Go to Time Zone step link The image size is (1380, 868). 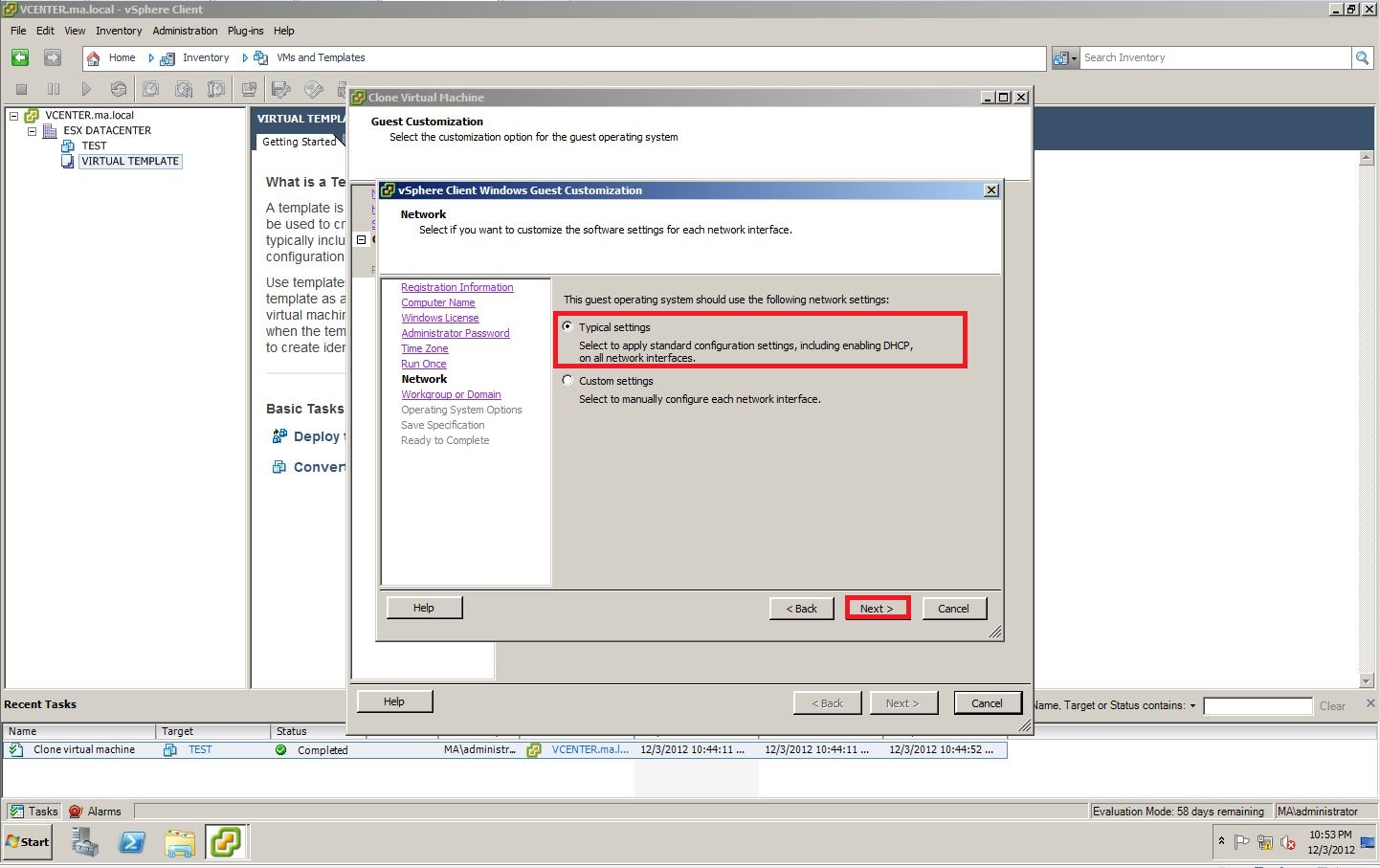pos(425,348)
